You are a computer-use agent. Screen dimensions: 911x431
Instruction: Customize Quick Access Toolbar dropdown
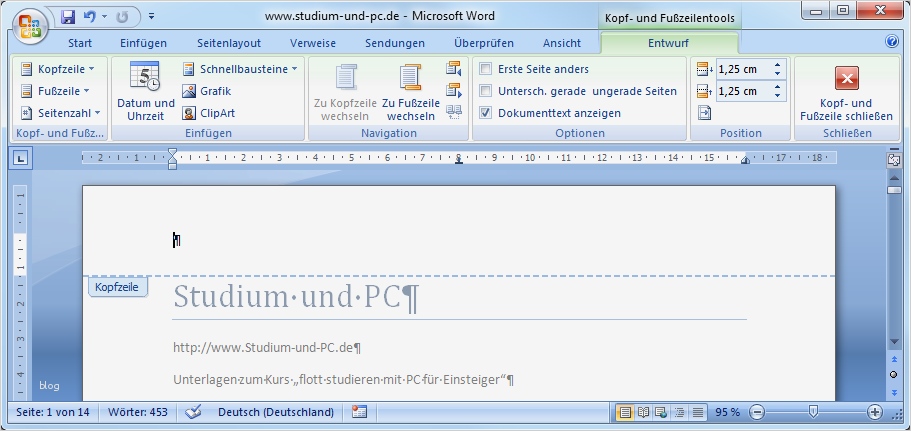(152, 17)
